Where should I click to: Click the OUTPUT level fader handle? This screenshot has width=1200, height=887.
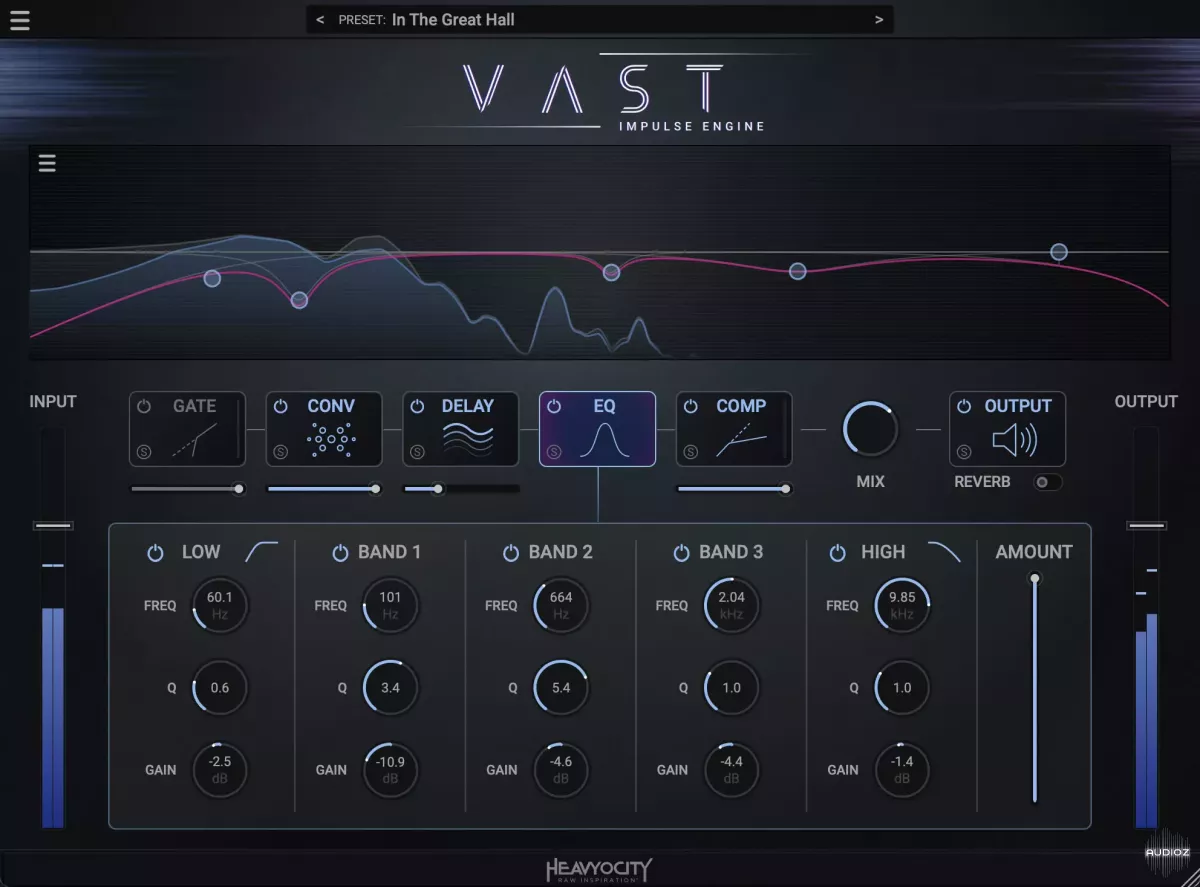pyautogui.click(x=1146, y=525)
